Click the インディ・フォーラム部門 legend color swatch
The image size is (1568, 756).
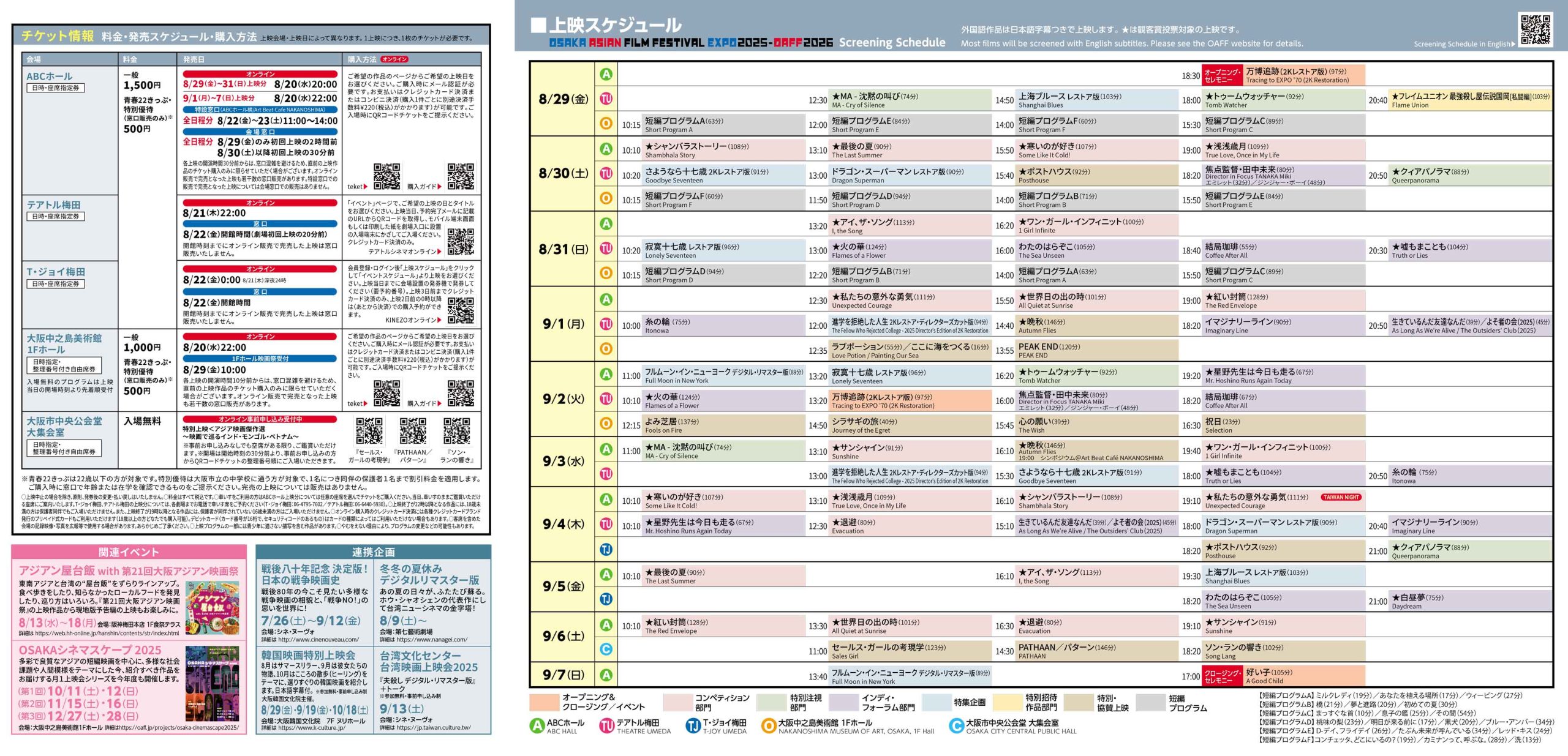[843, 702]
